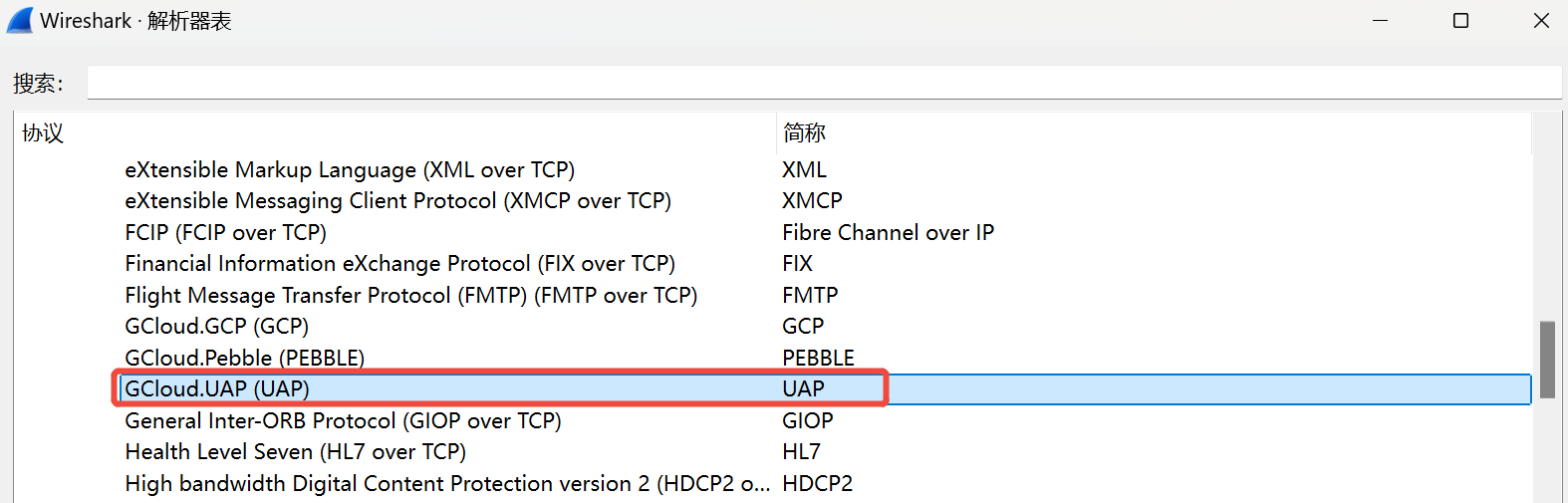Minimize the Wireshark dissector tables window
Image resolution: width=1568 pixels, height=503 pixels.
pyautogui.click(x=1380, y=21)
